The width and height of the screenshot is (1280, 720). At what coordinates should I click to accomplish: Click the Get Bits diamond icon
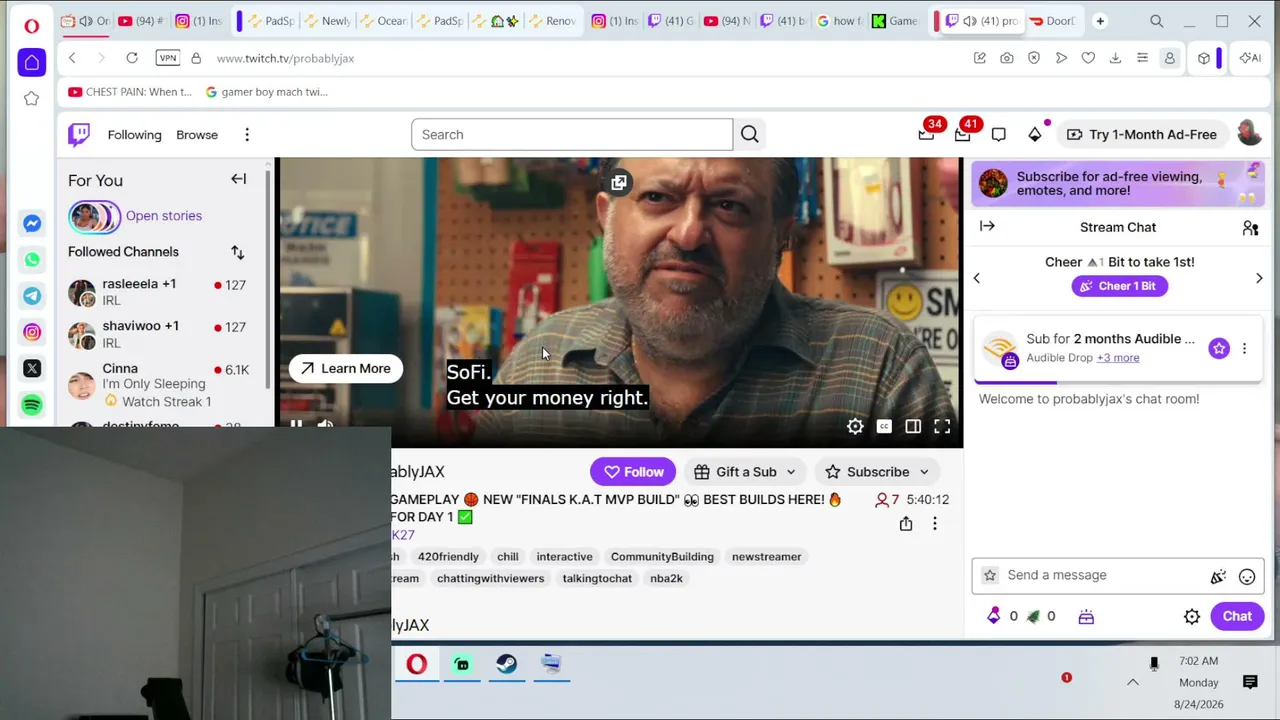[1035, 134]
